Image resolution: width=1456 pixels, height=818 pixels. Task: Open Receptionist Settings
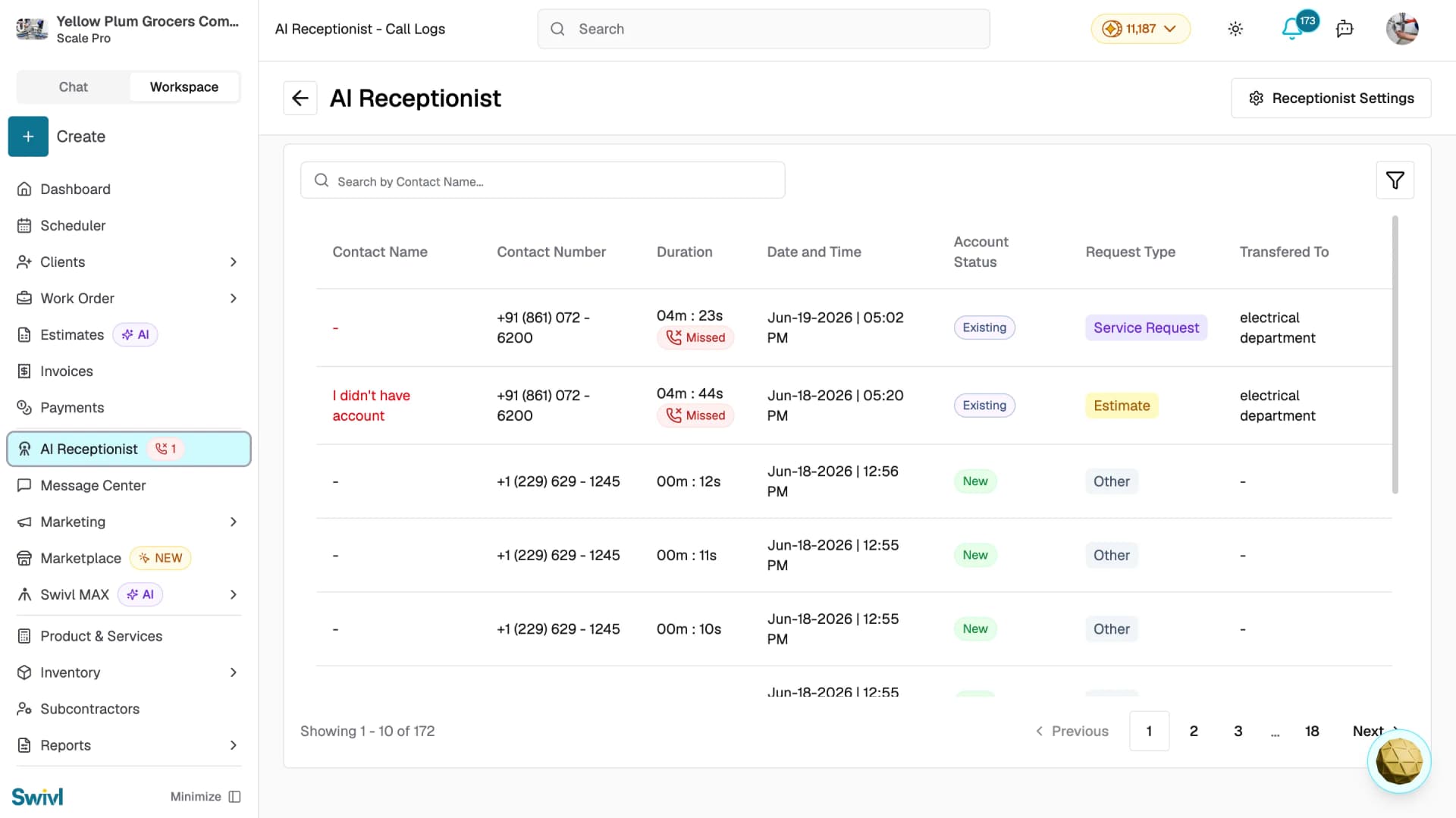(x=1331, y=98)
